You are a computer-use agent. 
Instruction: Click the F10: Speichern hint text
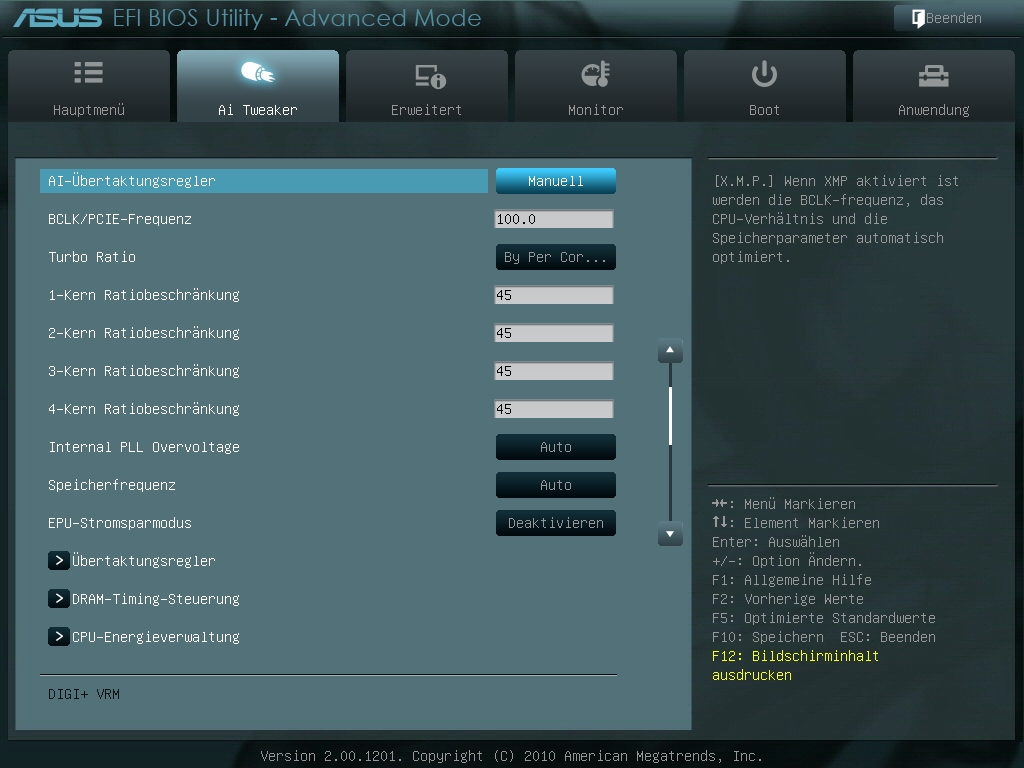[x=767, y=637]
